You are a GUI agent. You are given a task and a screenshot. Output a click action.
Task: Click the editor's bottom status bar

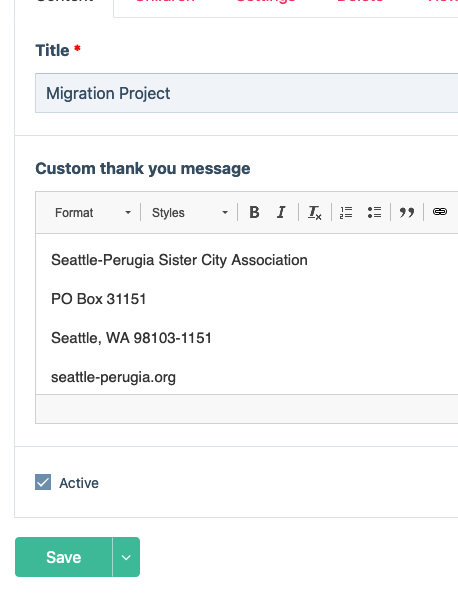click(247, 409)
